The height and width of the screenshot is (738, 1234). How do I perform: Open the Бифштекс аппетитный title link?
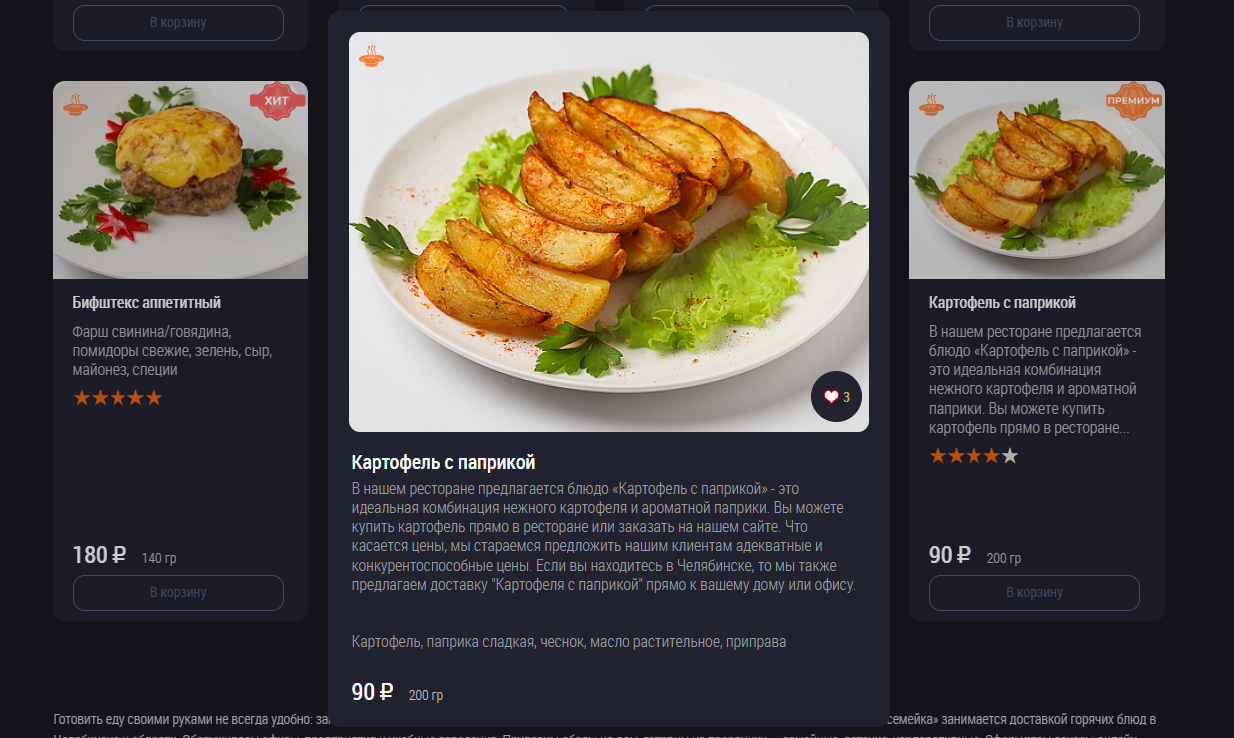(147, 303)
